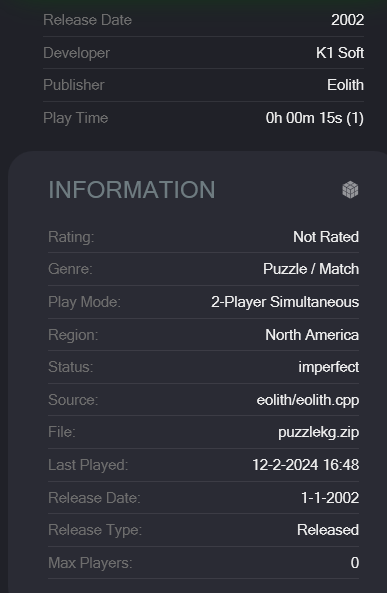Click the Max Players value 0
The height and width of the screenshot is (593, 387).
point(354,563)
